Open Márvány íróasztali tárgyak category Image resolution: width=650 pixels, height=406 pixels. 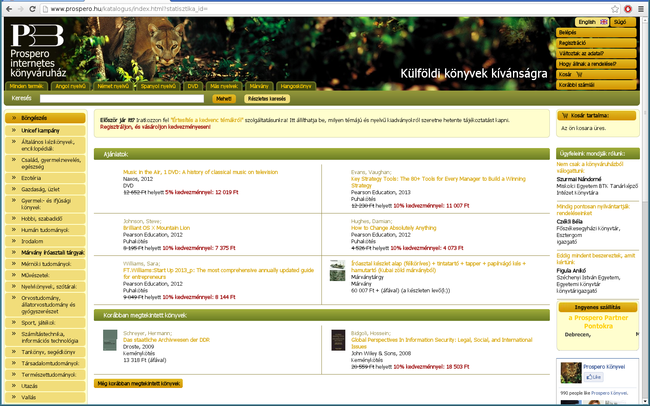click(45, 253)
